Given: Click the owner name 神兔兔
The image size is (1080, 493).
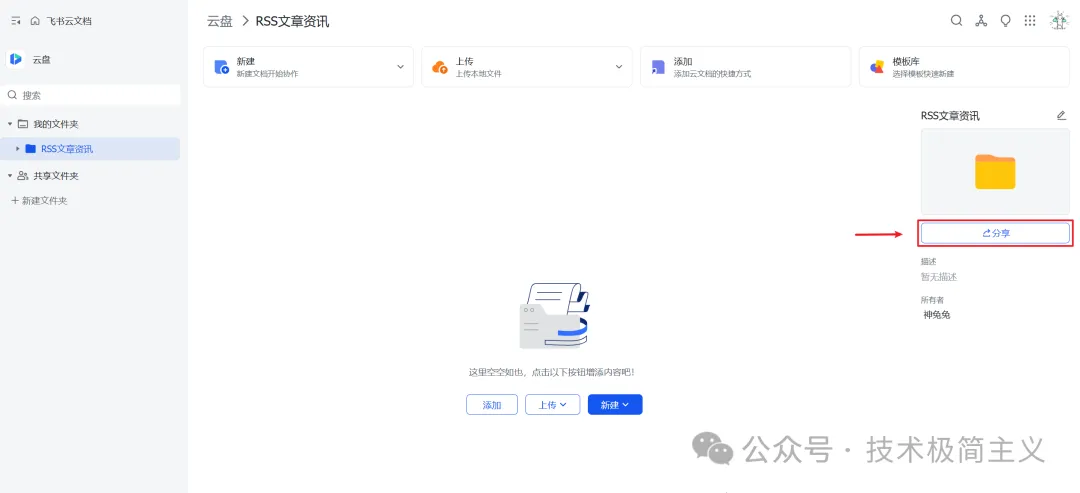Looking at the screenshot, I should [937, 315].
